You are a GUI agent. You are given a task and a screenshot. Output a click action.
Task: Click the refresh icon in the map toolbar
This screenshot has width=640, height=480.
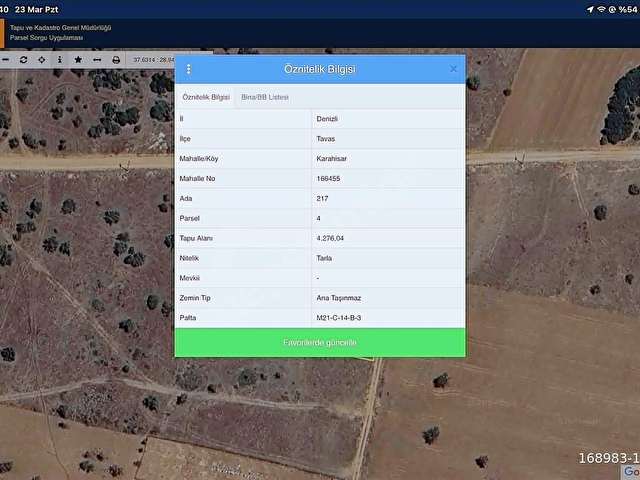[x=23, y=60]
